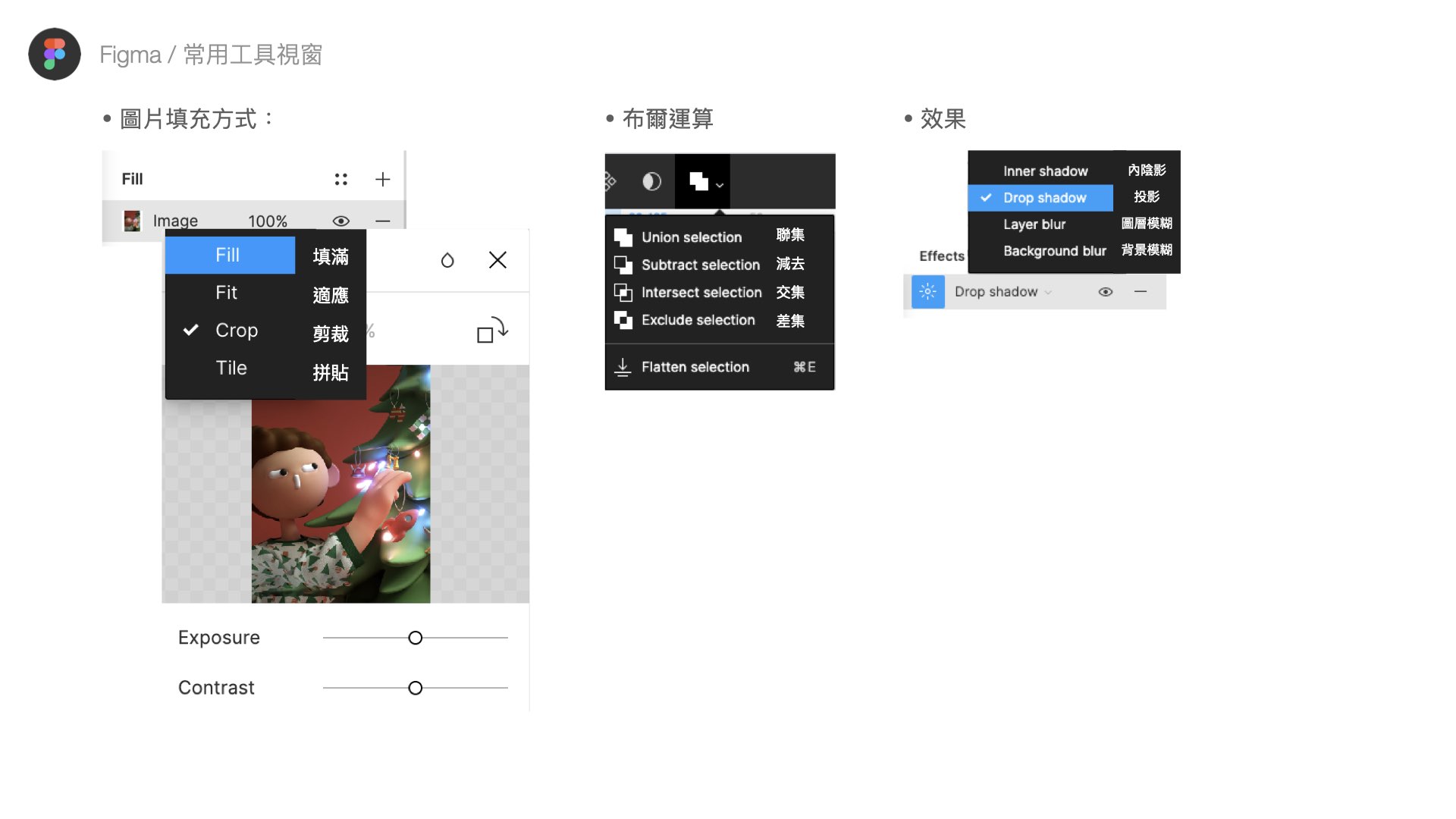Click the mask half-circle toolbar icon
1456x819 pixels.
pyautogui.click(x=651, y=181)
